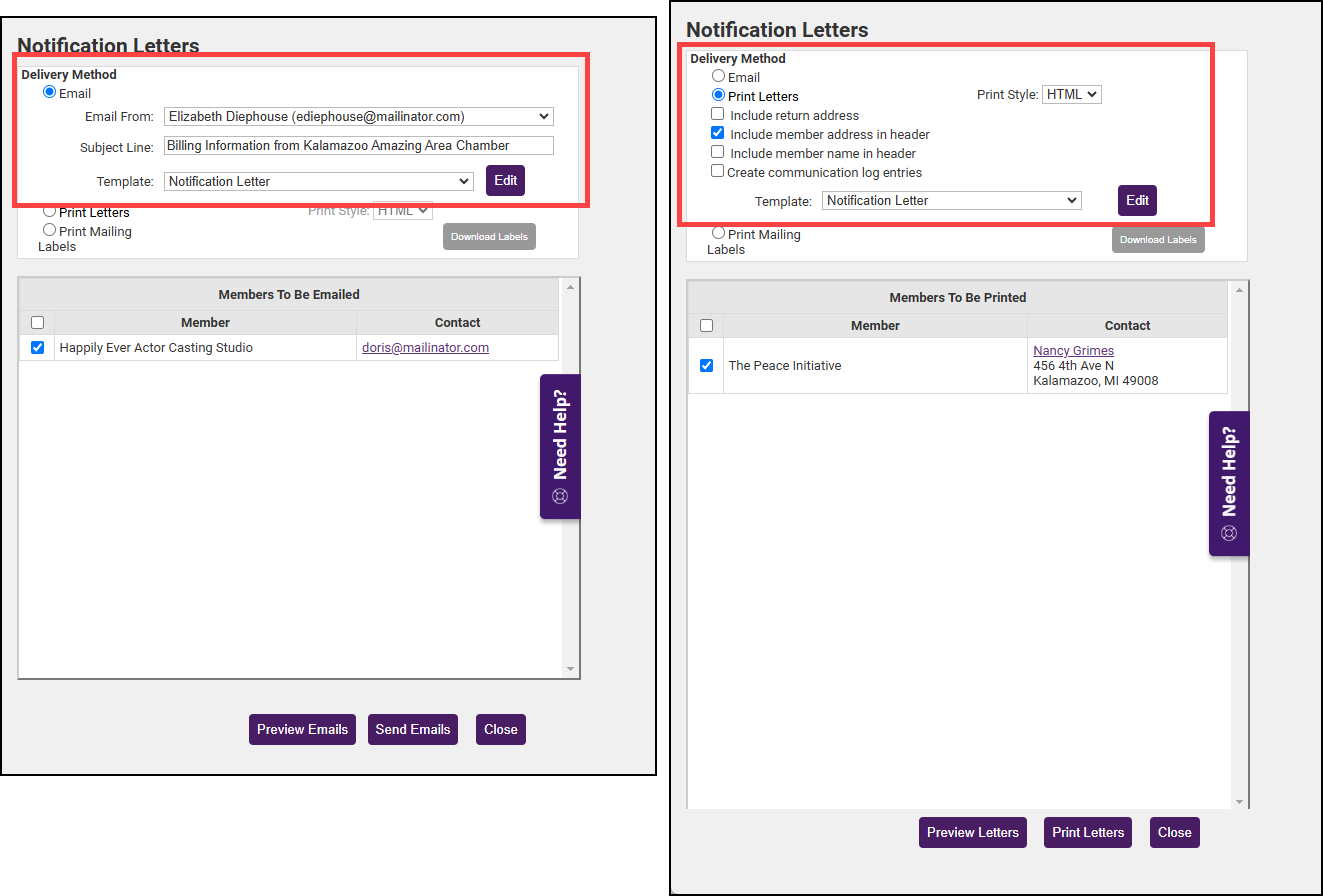Screen dimensions: 1323x896
Task: Click the Preview Letters button
Action: pyautogui.click(x=972, y=833)
